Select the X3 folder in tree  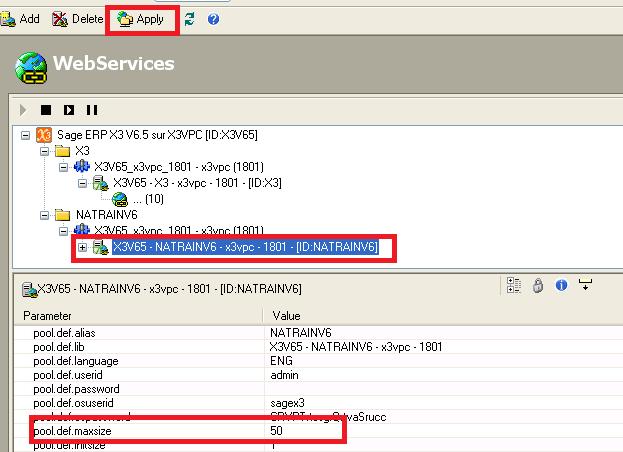click(x=82, y=151)
